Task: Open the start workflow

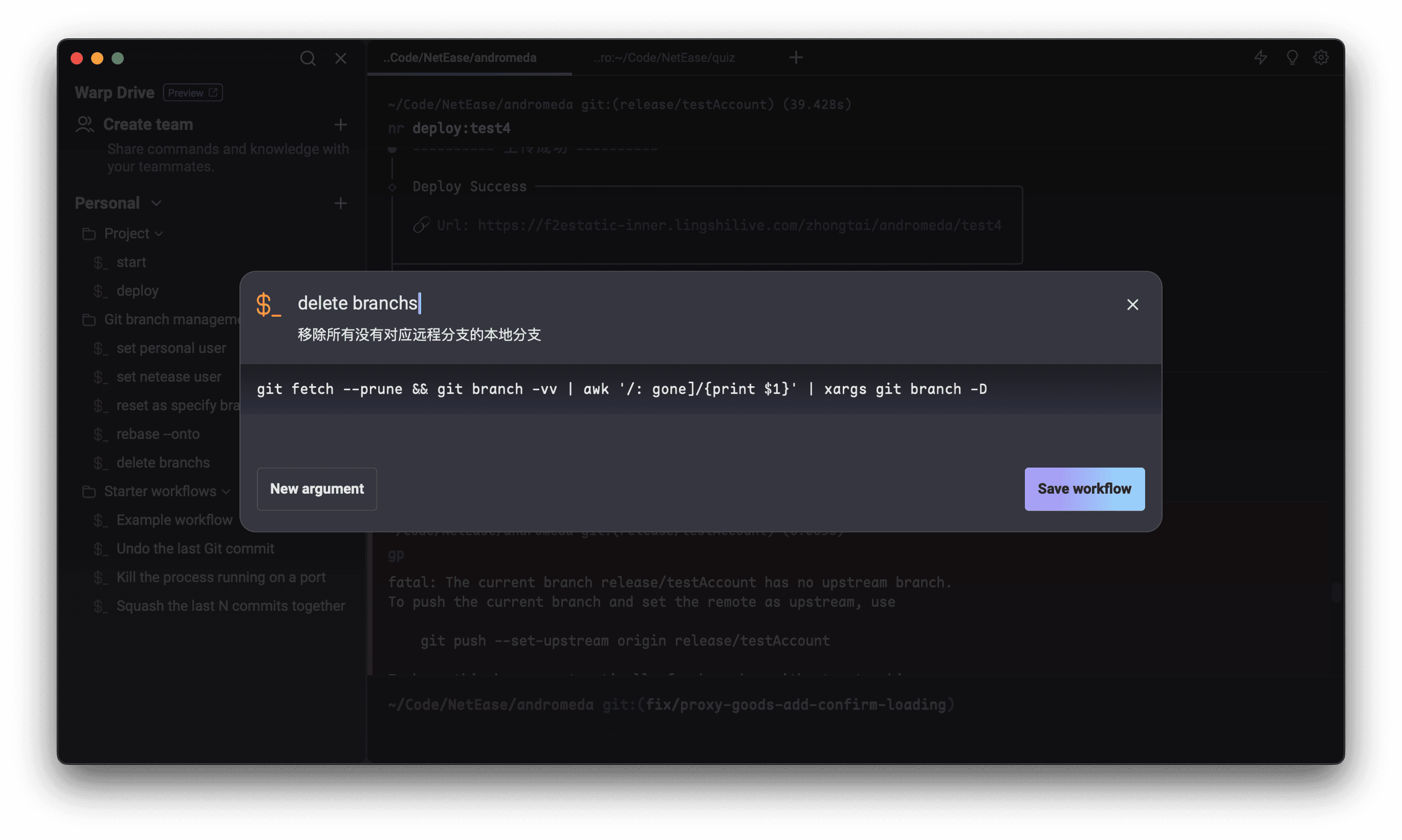Action: (132, 262)
